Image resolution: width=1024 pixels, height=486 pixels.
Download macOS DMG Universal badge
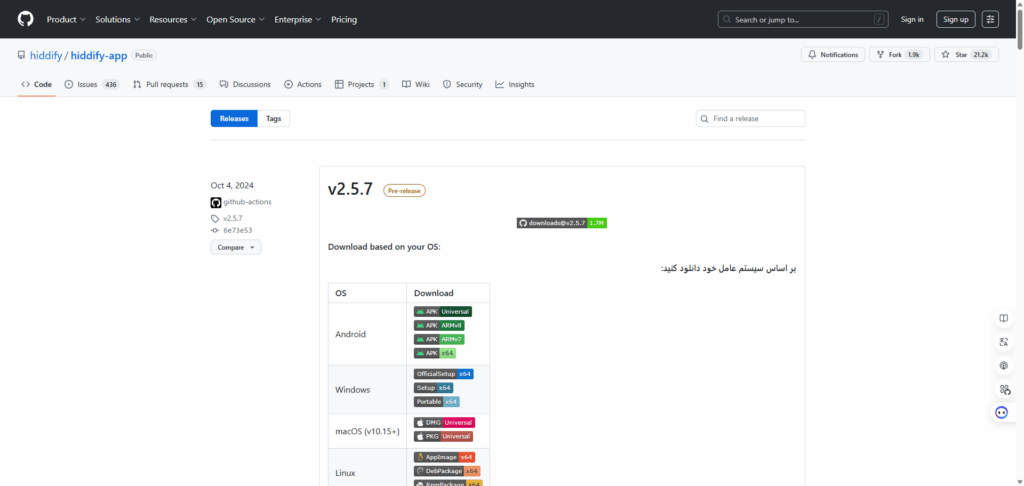pyautogui.click(x=445, y=423)
